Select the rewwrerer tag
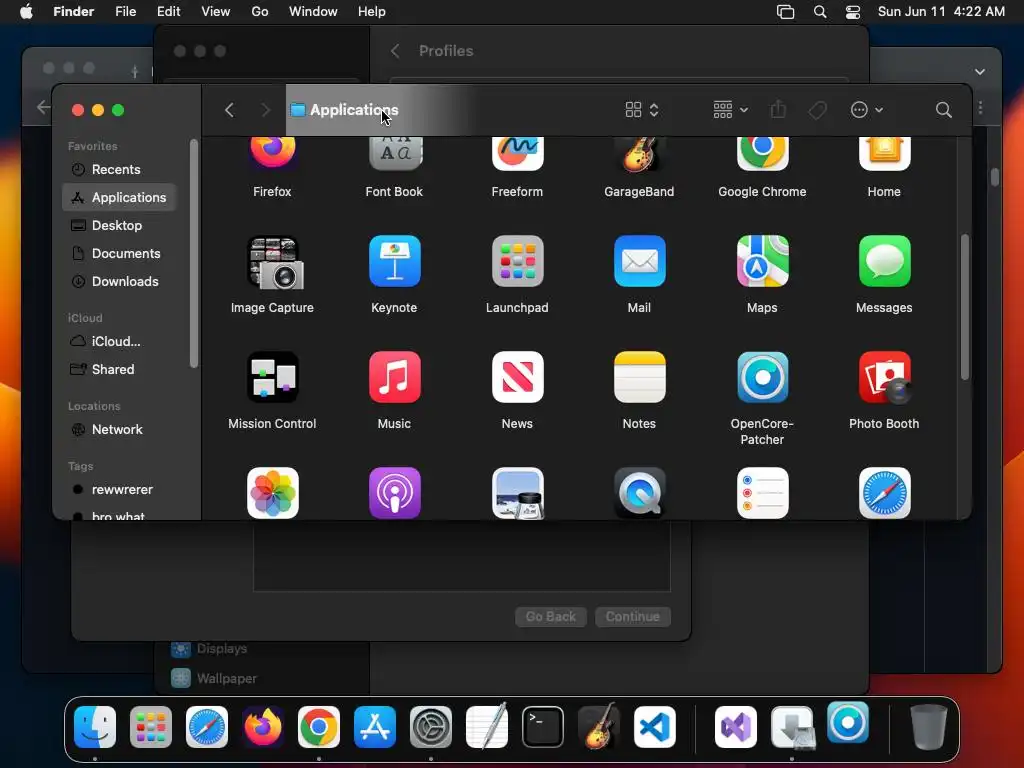1024x768 pixels. 119,490
